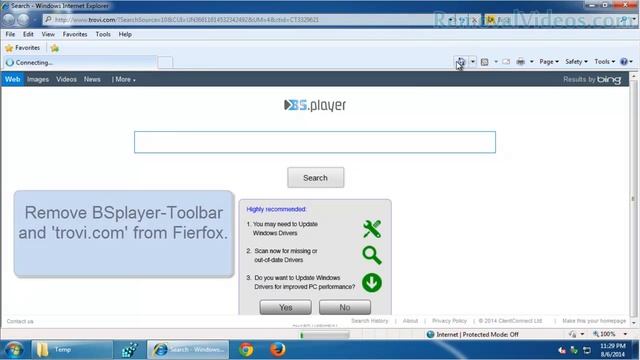Click No in the drivers ad
640x360 pixels.
[x=345, y=307]
